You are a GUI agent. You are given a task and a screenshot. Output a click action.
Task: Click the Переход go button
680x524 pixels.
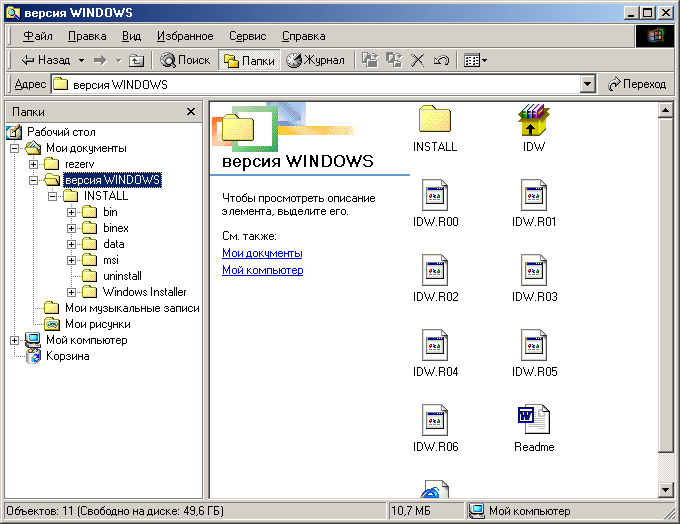pos(637,84)
